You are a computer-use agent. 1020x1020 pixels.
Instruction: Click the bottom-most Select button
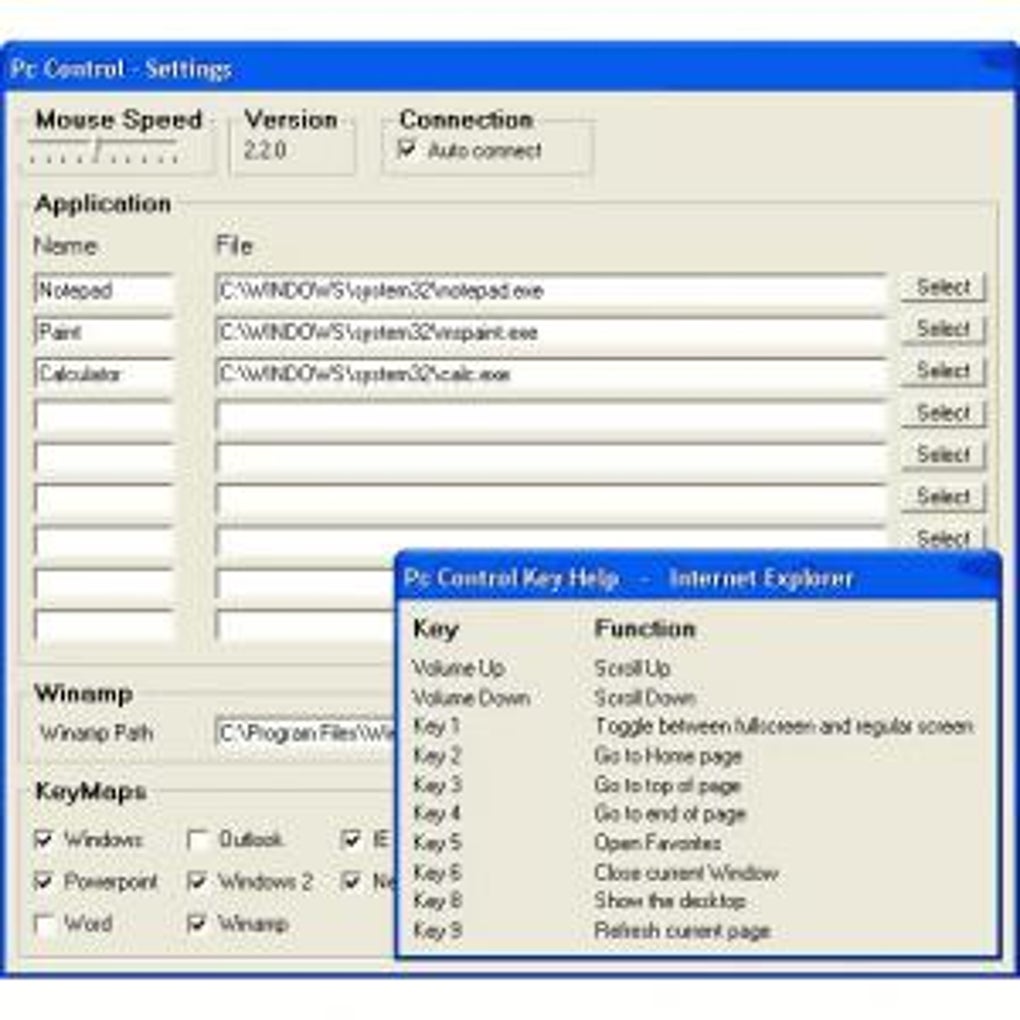(942, 539)
